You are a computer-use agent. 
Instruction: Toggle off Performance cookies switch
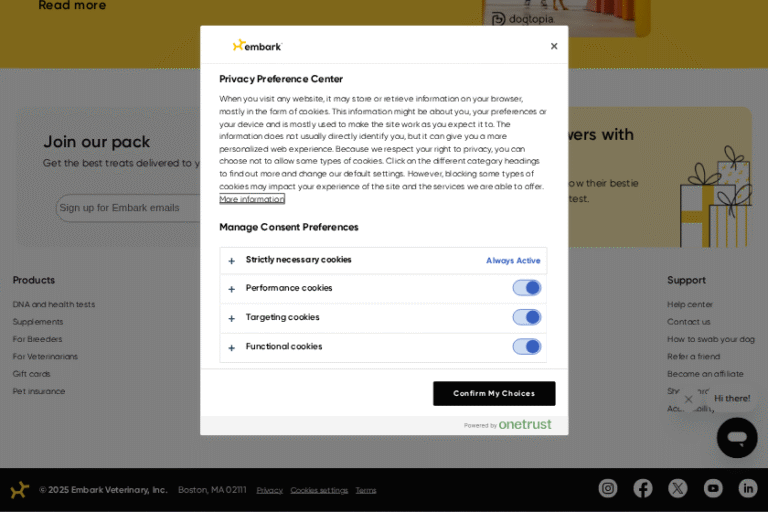[527, 288]
